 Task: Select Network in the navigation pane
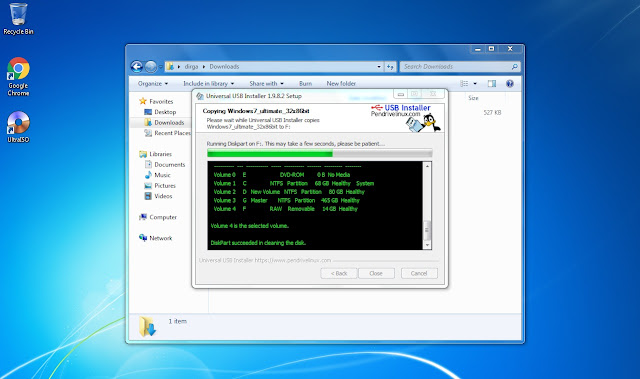pos(156,238)
